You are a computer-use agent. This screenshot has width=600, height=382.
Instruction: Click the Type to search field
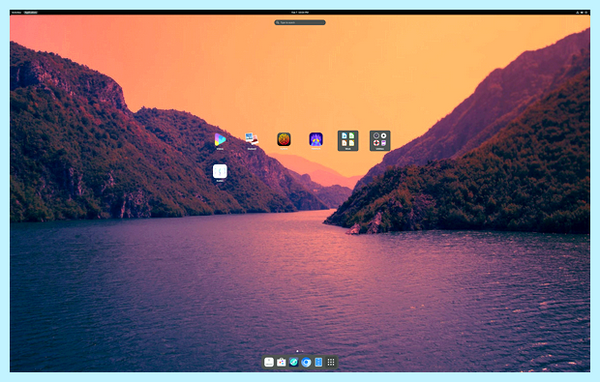coord(300,23)
